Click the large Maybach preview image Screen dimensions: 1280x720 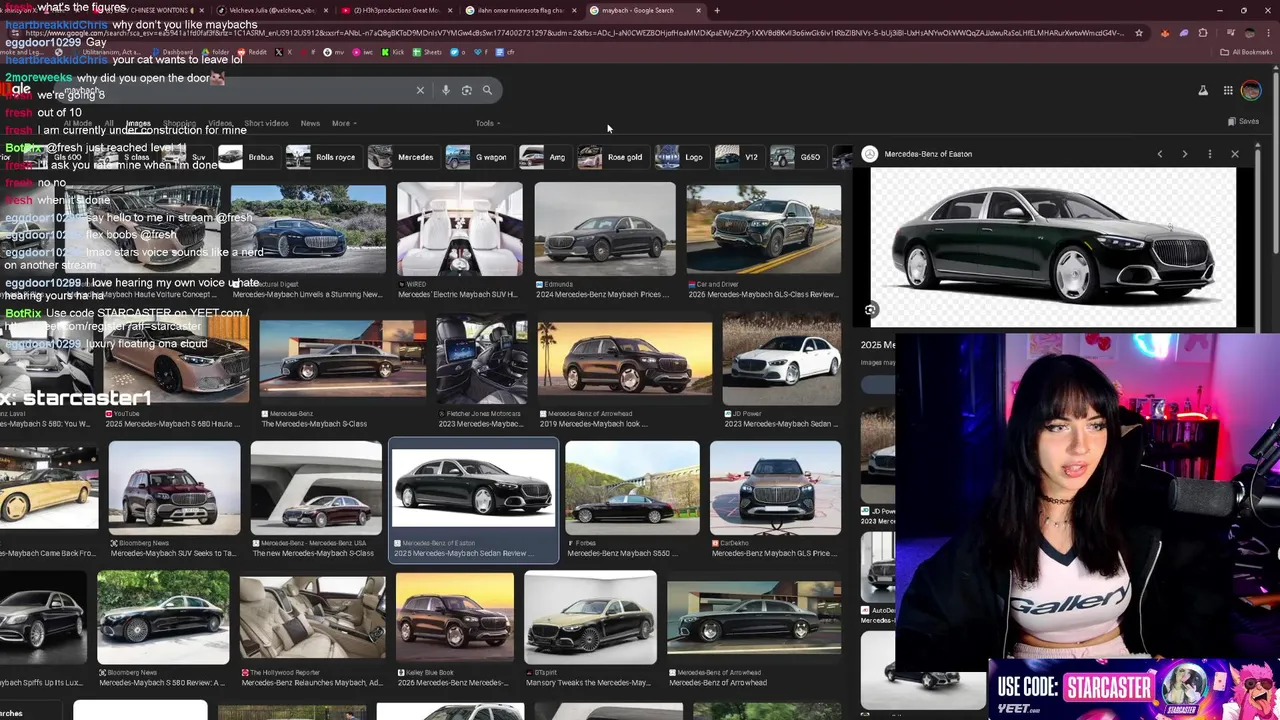1053,246
